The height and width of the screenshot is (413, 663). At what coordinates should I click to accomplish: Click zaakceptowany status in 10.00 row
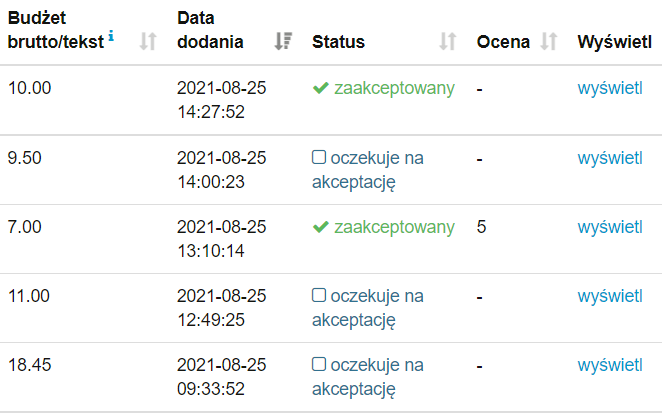tap(394, 89)
